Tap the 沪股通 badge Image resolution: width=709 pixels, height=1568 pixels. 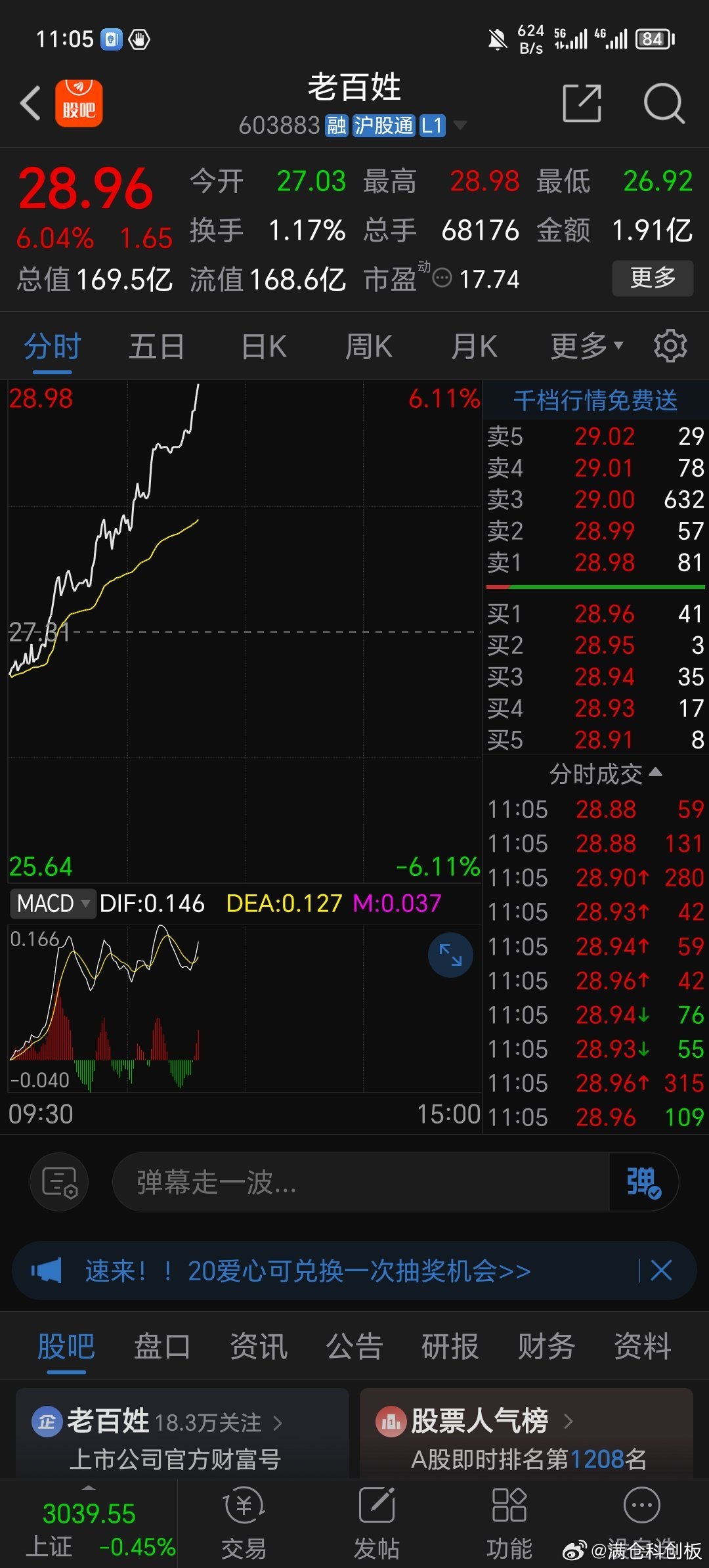[383, 125]
